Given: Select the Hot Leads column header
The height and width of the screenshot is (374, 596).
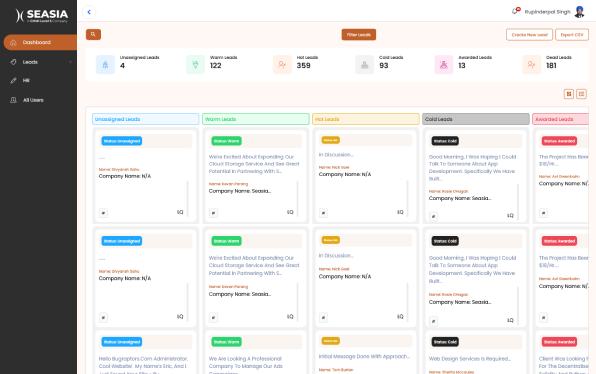Looking at the screenshot, I should tap(366, 119).
